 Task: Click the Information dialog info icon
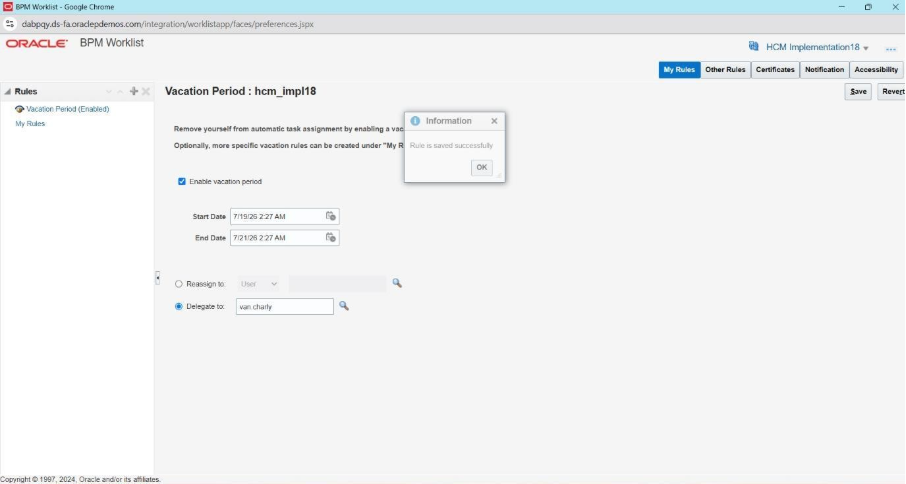tap(415, 121)
